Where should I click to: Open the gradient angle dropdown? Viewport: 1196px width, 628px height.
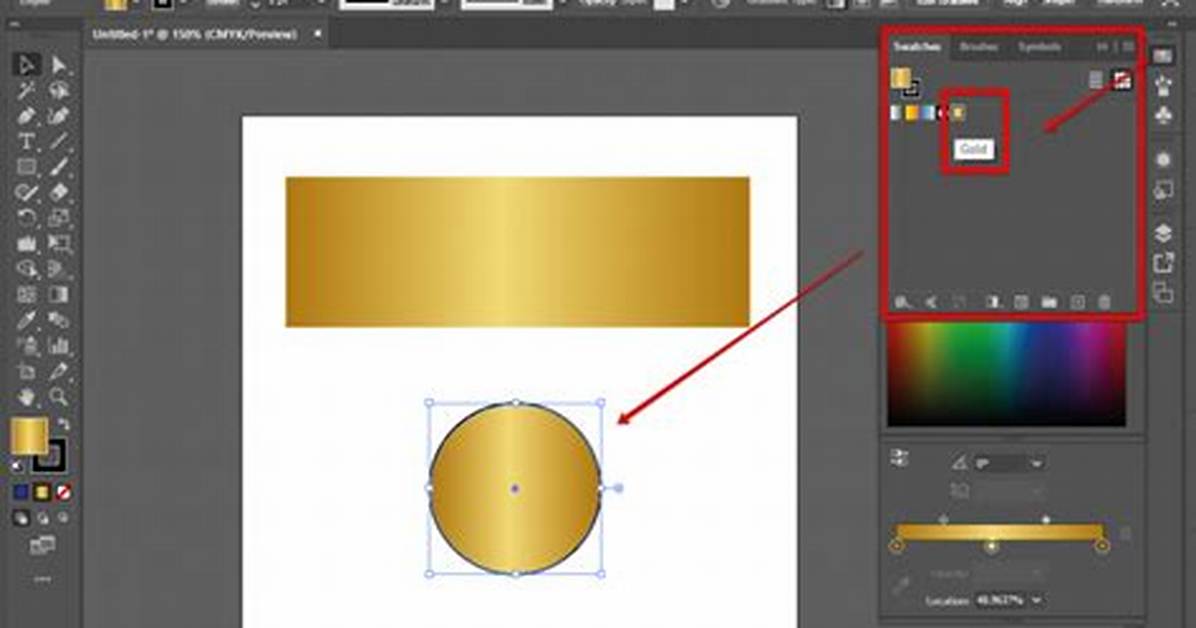click(x=1037, y=463)
